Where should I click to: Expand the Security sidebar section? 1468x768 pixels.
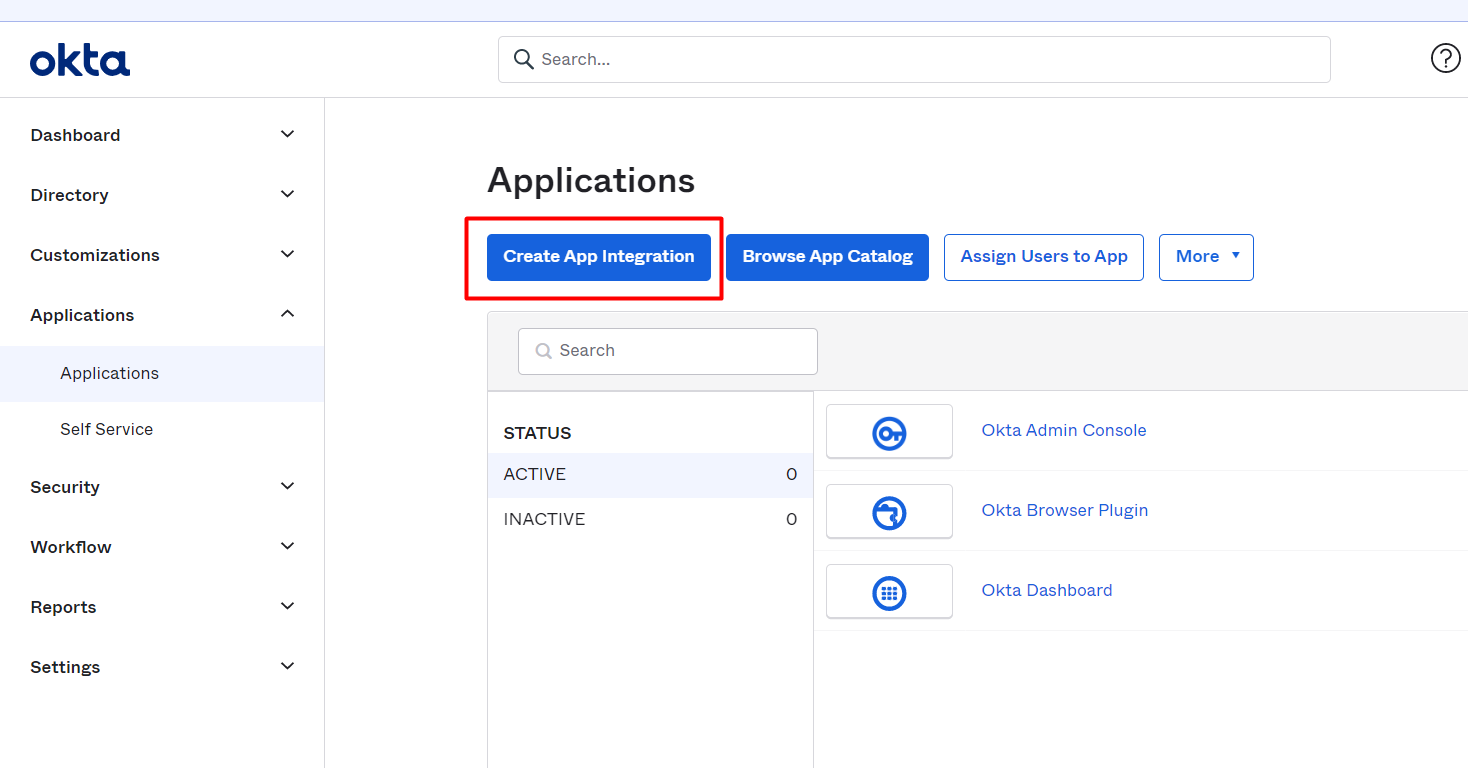pyautogui.click(x=287, y=486)
